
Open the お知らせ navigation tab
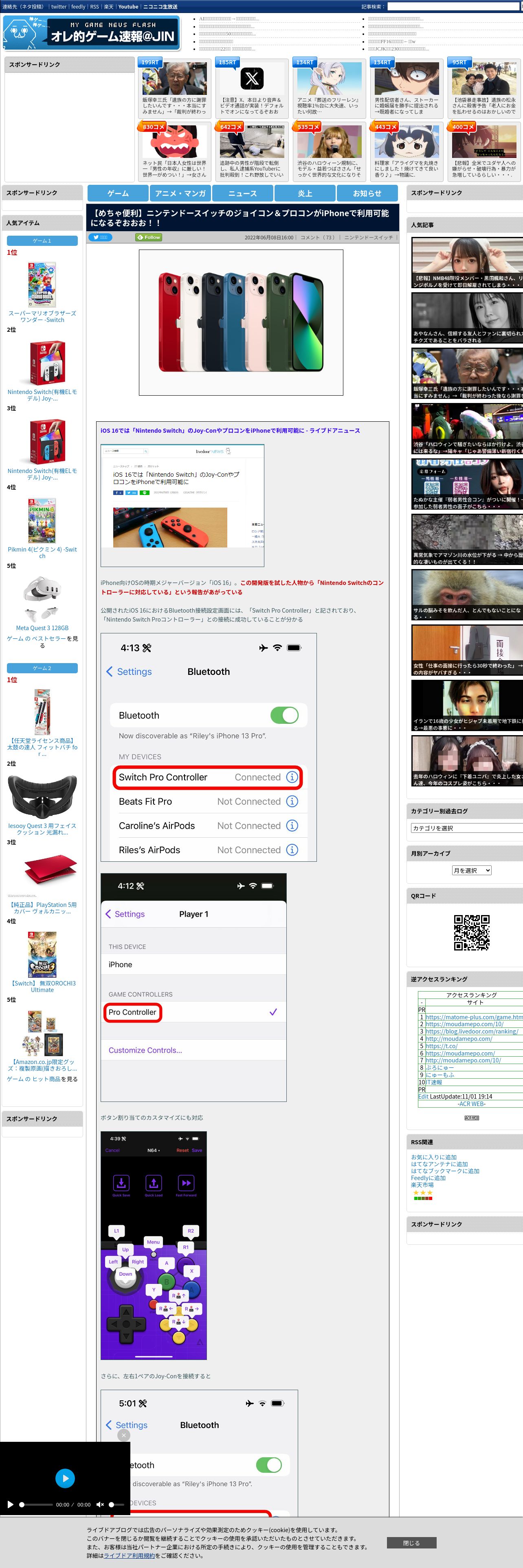click(x=367, y=193)
